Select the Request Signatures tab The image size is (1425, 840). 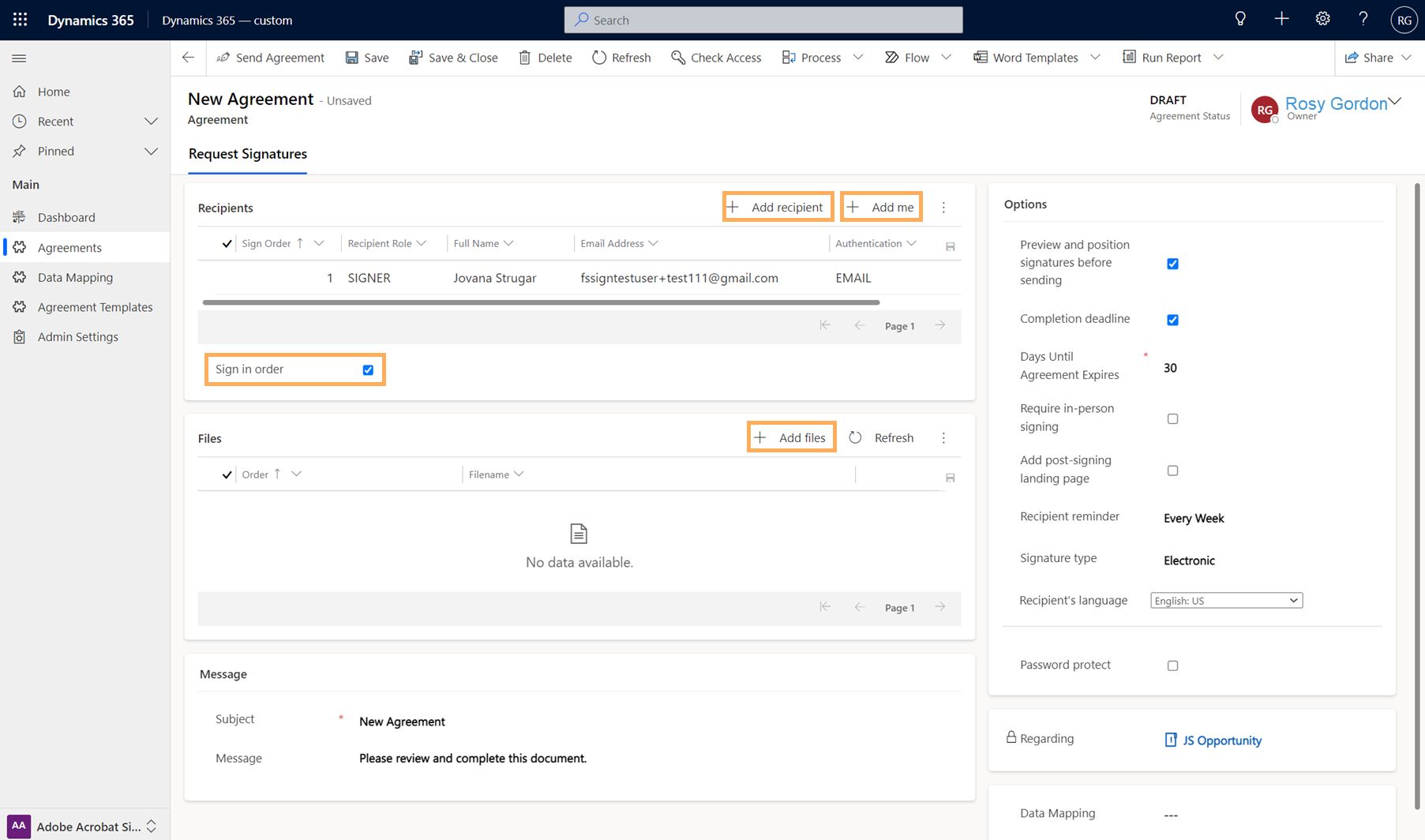[x=247, y=154]
